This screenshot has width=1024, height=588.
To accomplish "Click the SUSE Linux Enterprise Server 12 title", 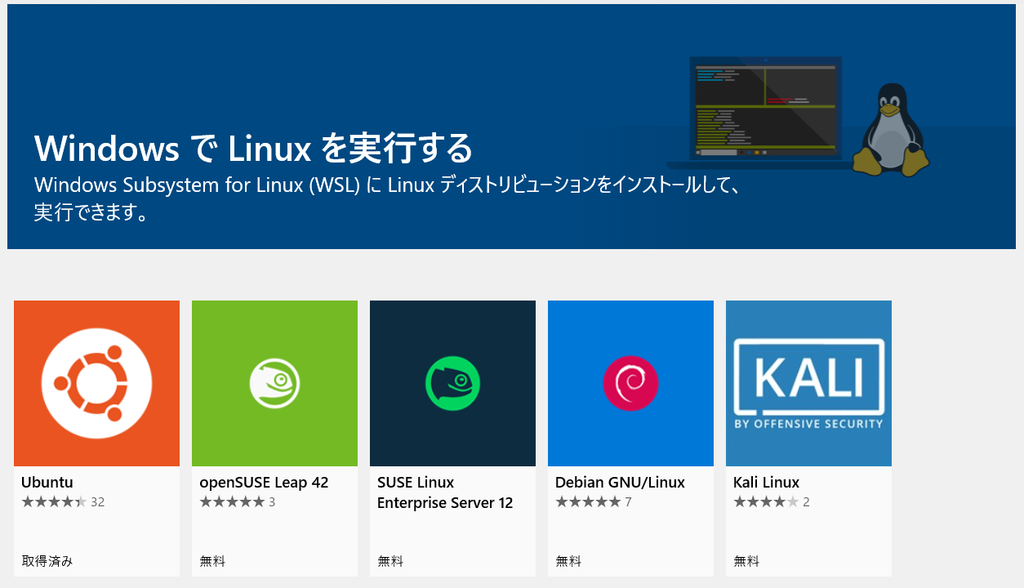I will coord(445,493).
